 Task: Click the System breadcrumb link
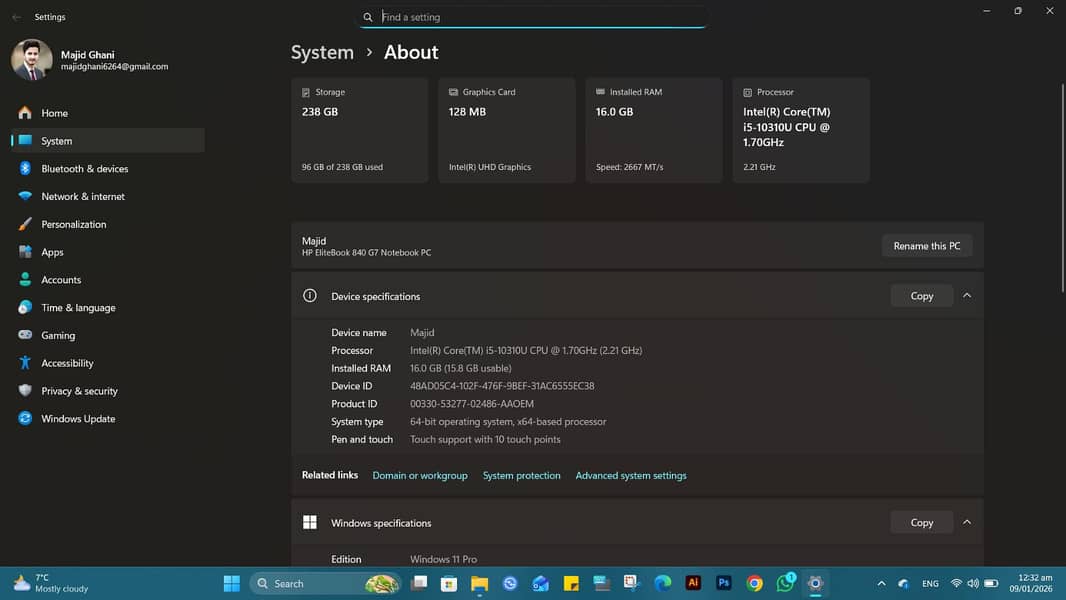[322, 53]
